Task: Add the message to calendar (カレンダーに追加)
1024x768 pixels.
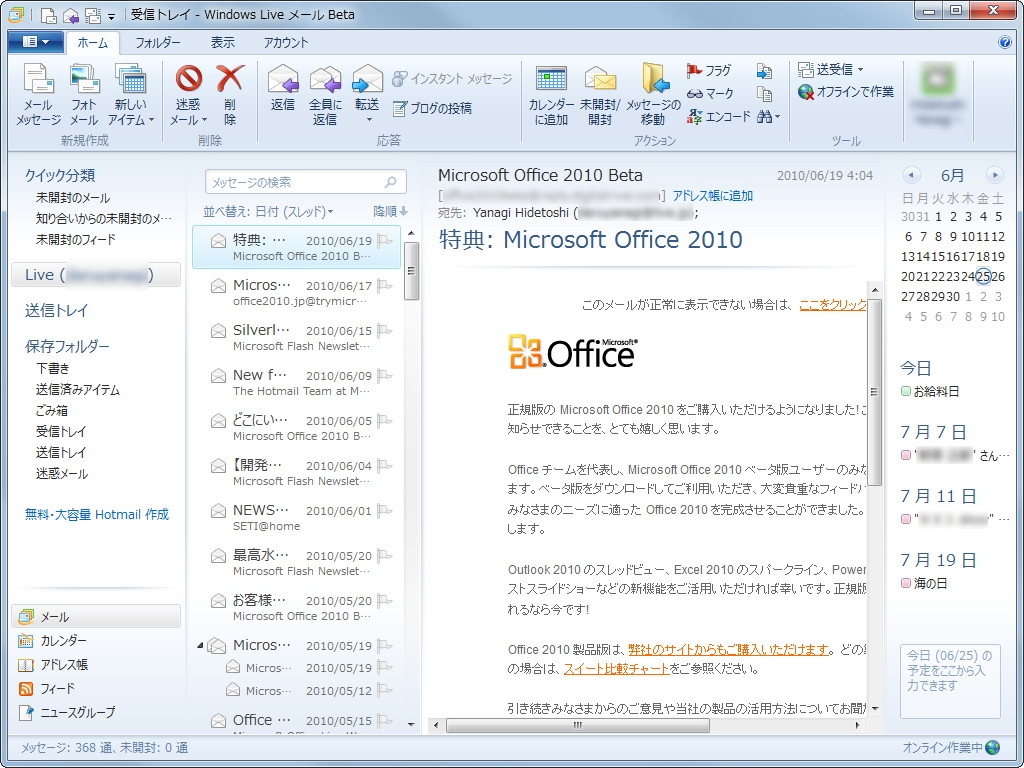Action: [x=551, y=95]
